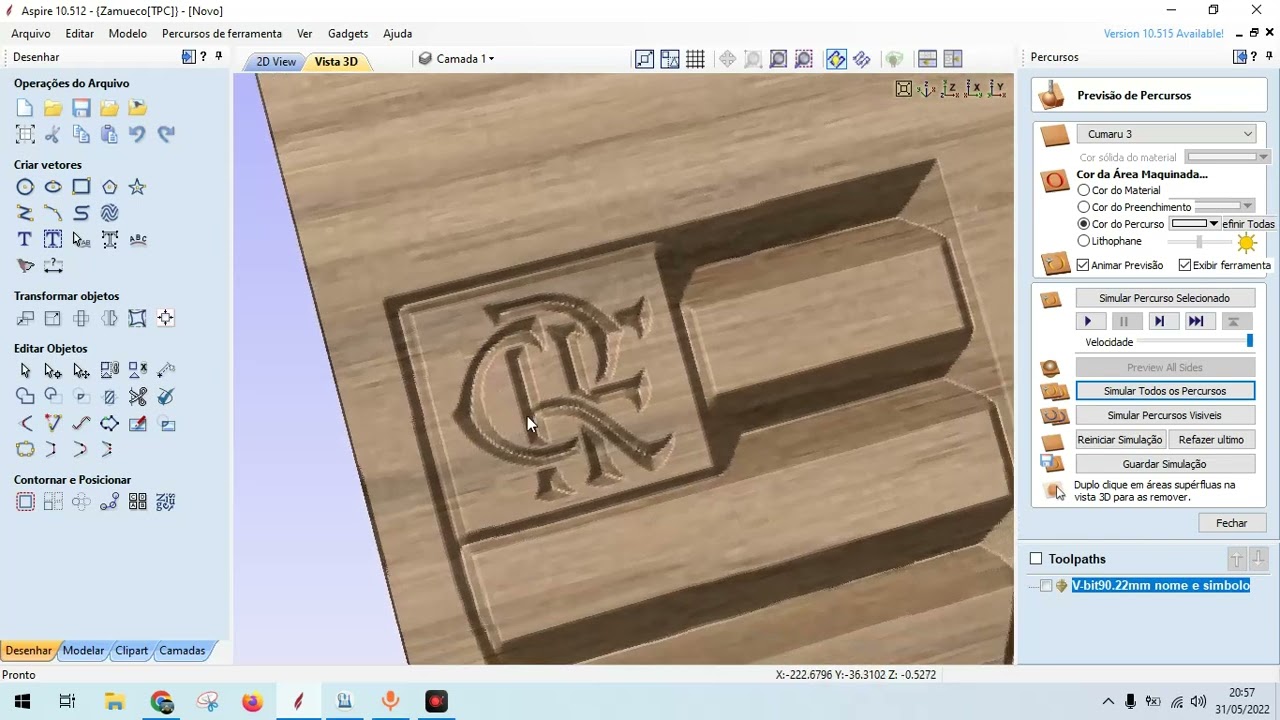View the model along the X axis

[x=973, y=89]
